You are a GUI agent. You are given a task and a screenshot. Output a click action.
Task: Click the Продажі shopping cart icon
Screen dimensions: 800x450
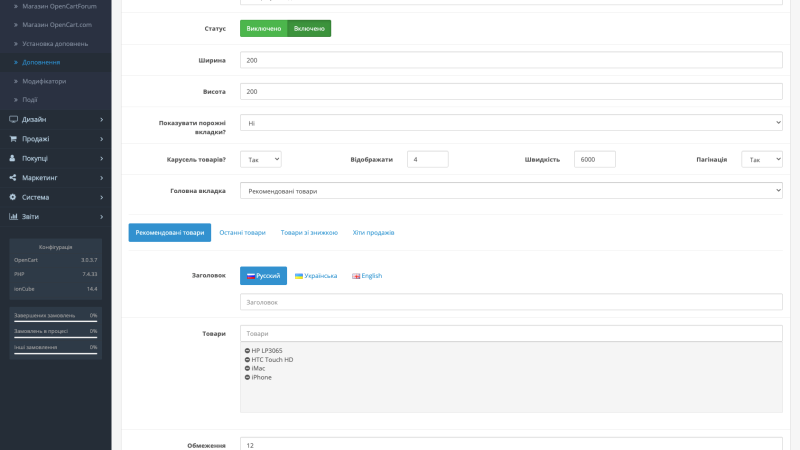pos(13,139)
